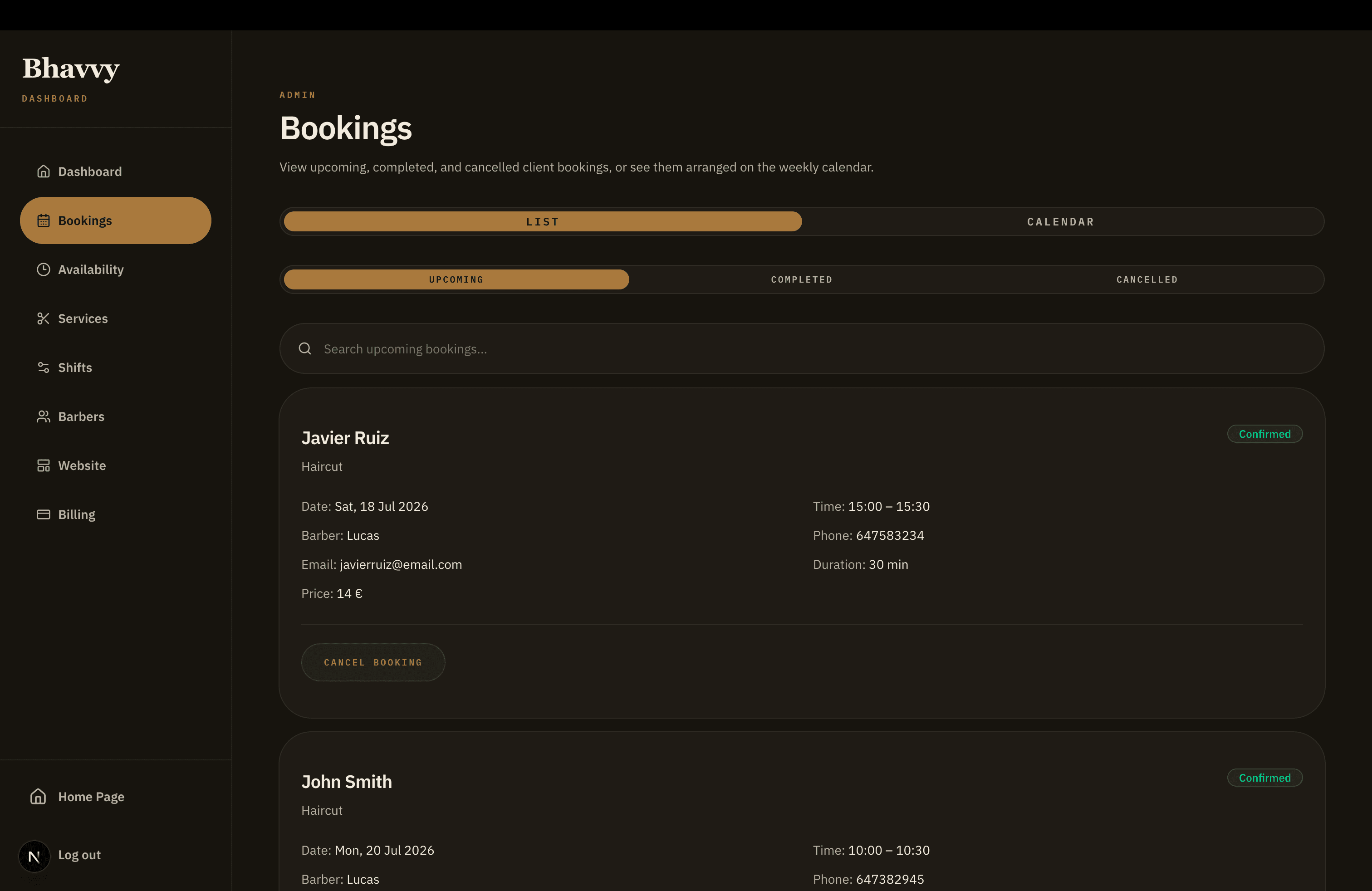
Task: Switch to the List view tab
Action: point(543,221)
